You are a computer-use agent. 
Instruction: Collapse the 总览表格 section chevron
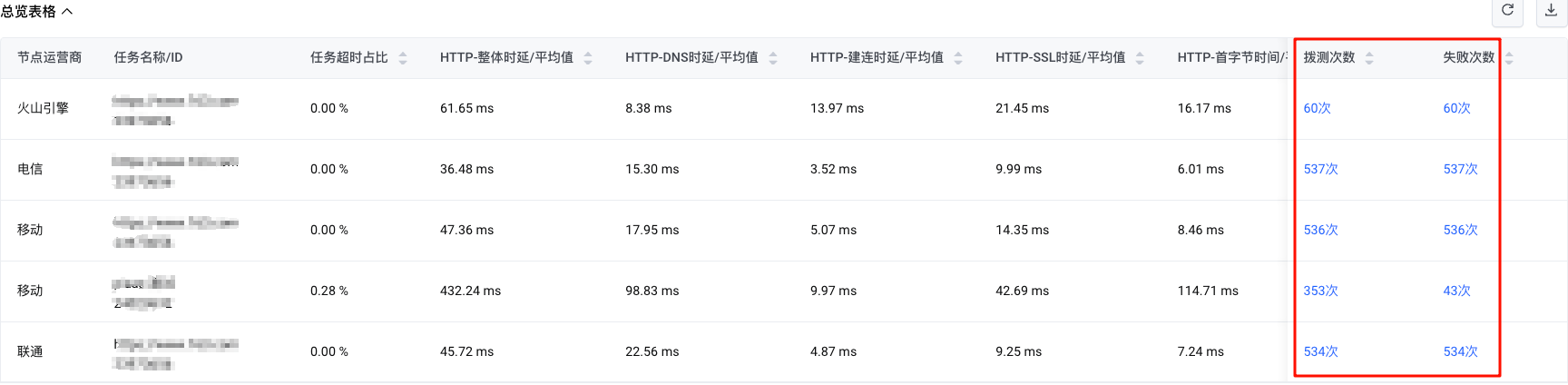coord(66,12)
